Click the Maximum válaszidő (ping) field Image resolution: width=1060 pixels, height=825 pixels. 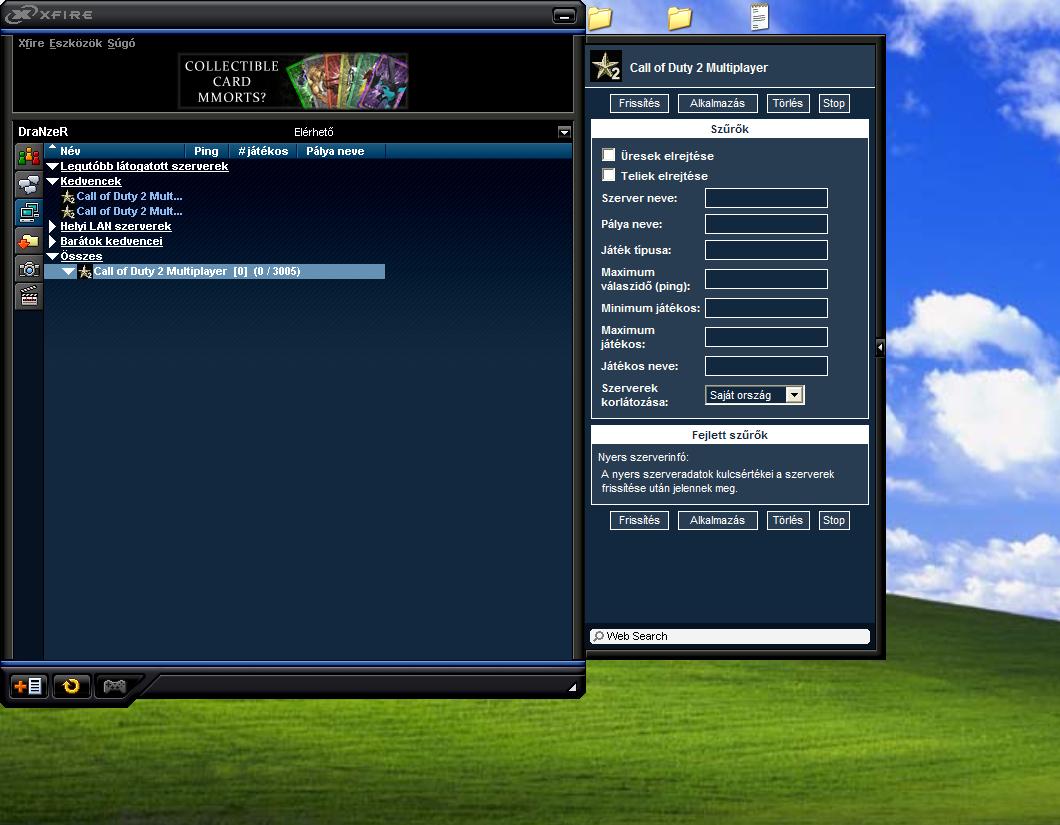(766, 279)
